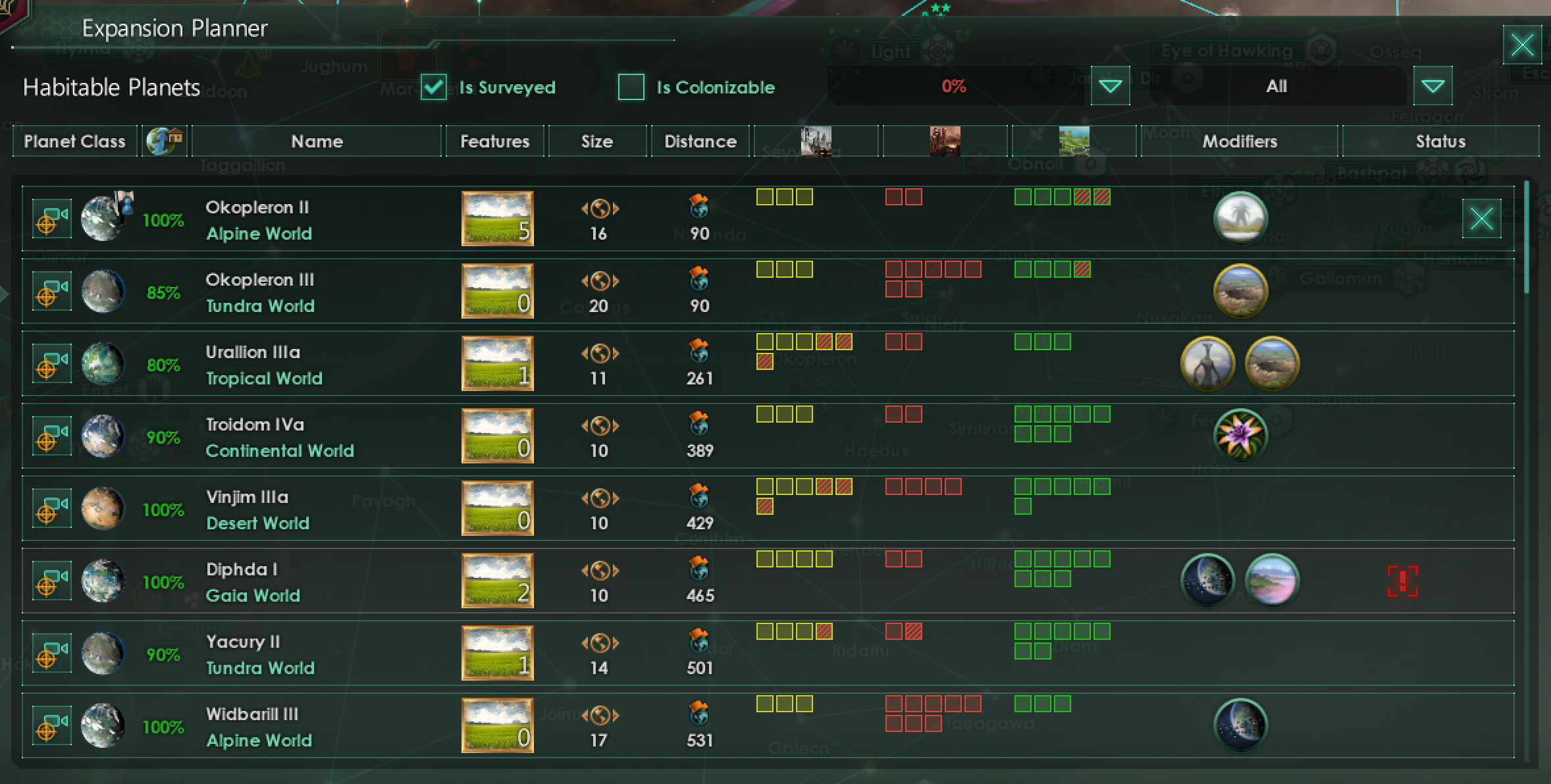This screenshot has width=1551, height=784.
Task: Open the All planet class dropdown
Action: coord(1433,86)
